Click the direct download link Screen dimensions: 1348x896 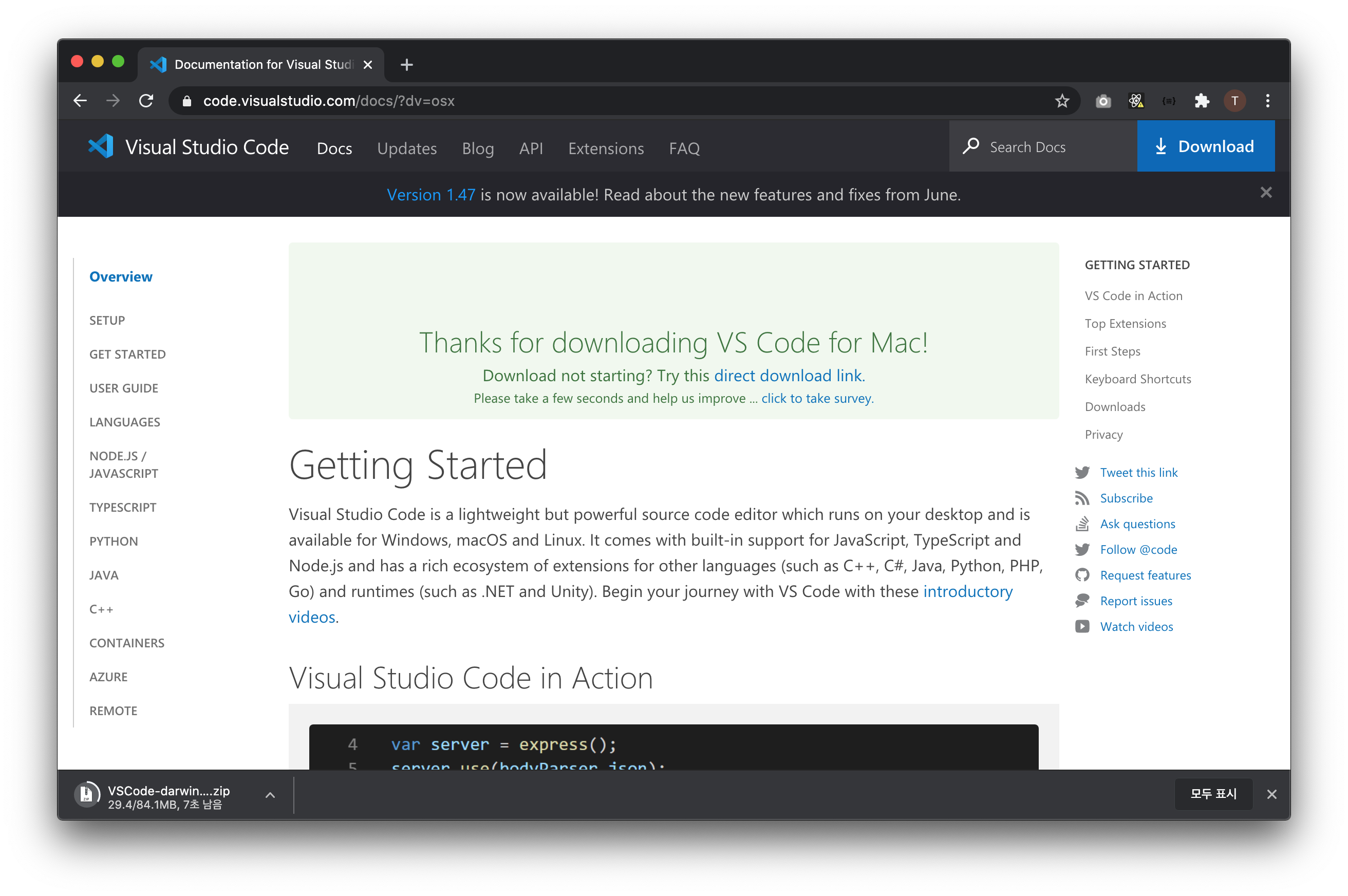(x=789, y=376)
